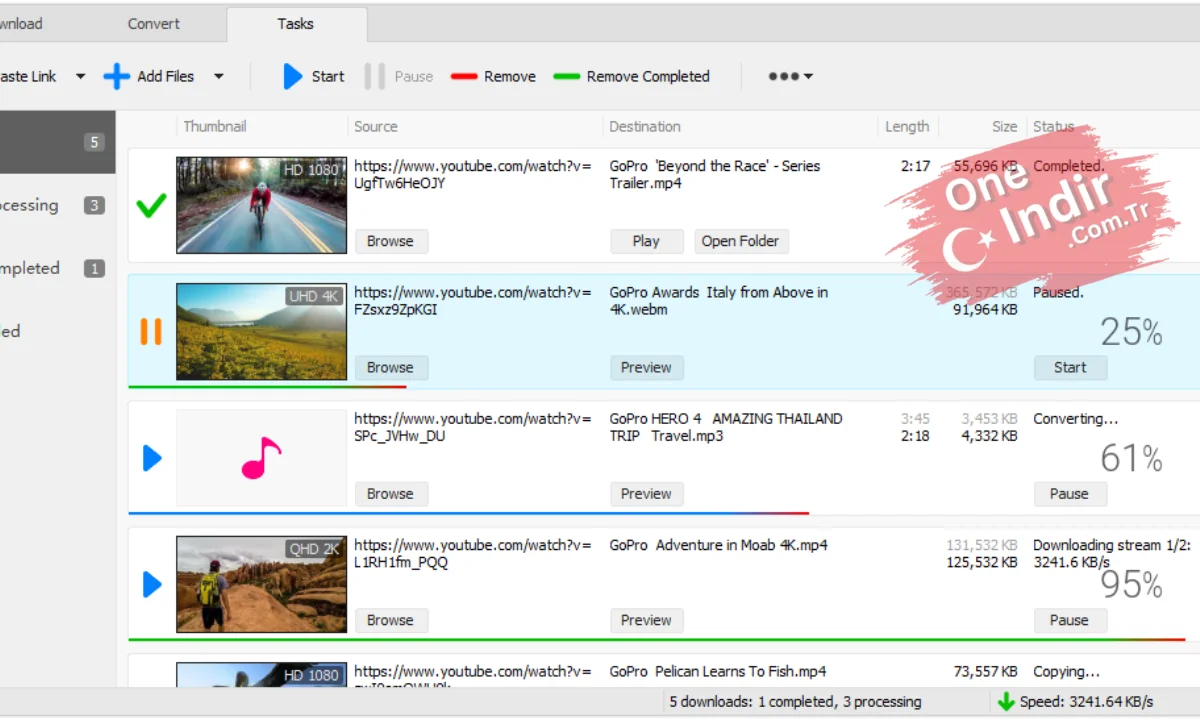This screenshot has width=1200, height=720.
Task: Click Browse for the Italy from Above task
Action: point(390,367)
